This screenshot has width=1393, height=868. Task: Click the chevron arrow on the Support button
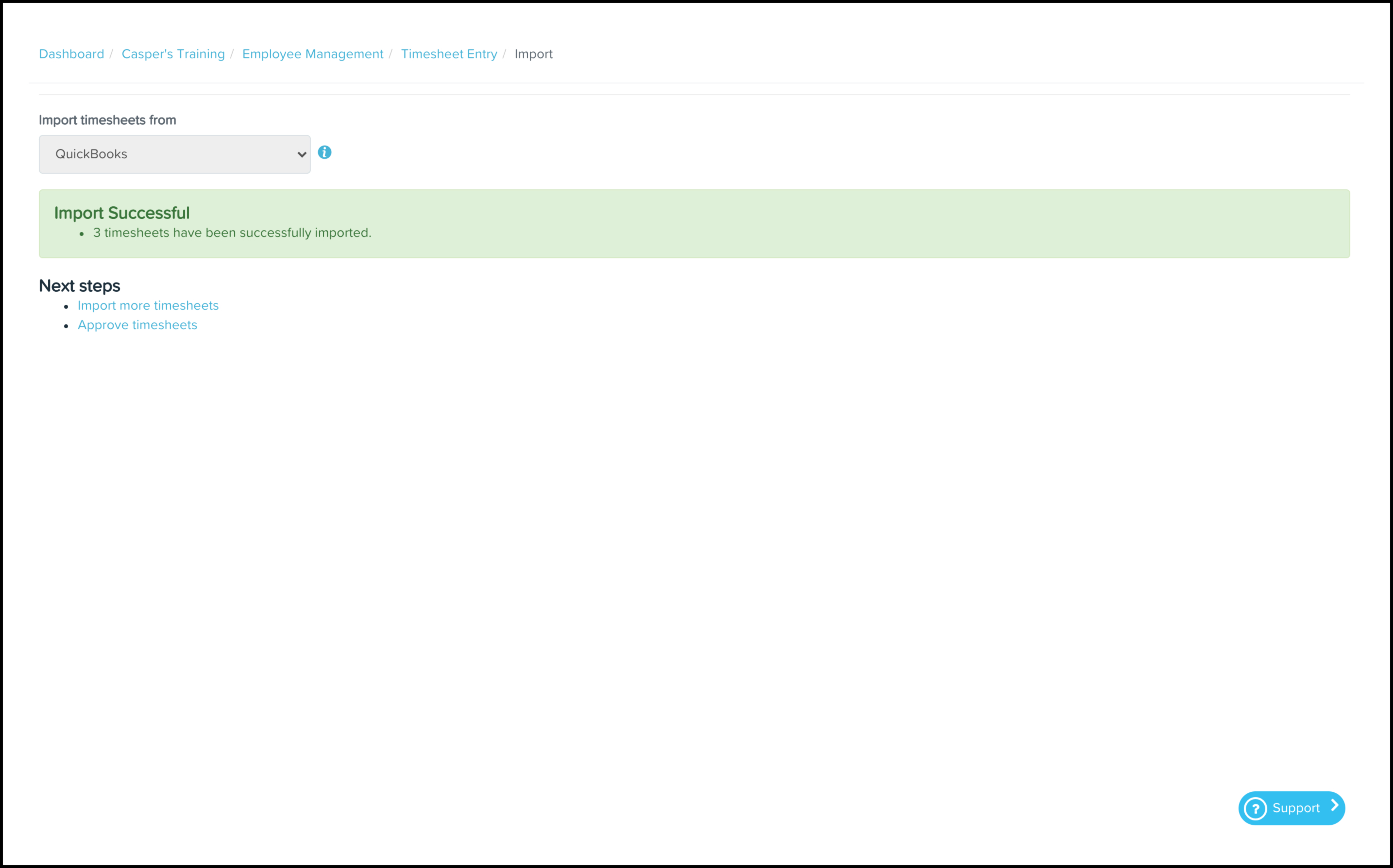pyautogui.click(x=1334, y=805)
